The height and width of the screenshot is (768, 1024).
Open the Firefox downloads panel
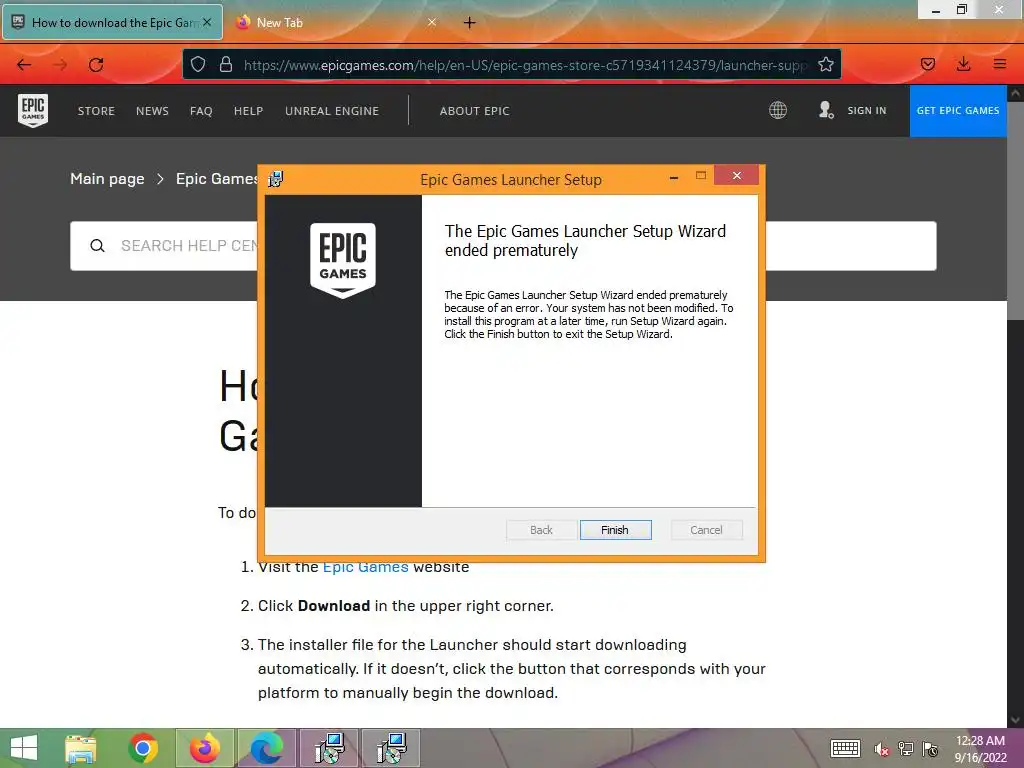pos(963,64)
